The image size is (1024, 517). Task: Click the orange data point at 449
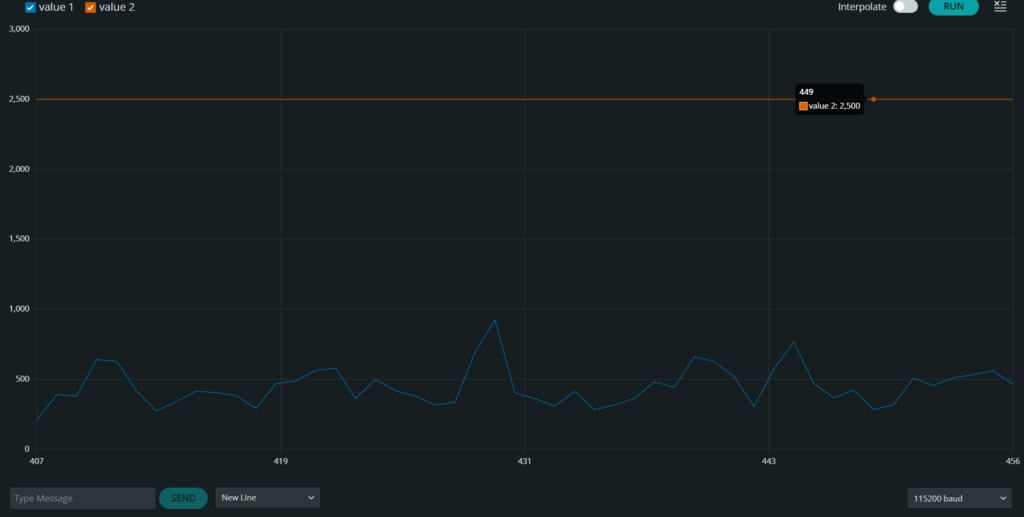[x=873, y=99]
